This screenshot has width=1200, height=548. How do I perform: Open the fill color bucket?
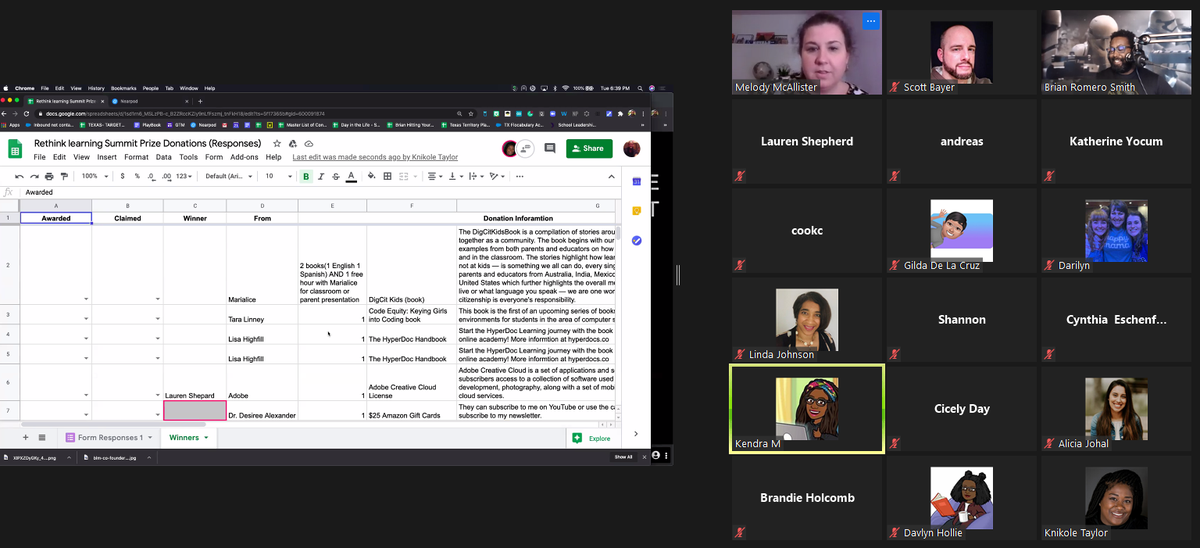(x=372, y=176)
